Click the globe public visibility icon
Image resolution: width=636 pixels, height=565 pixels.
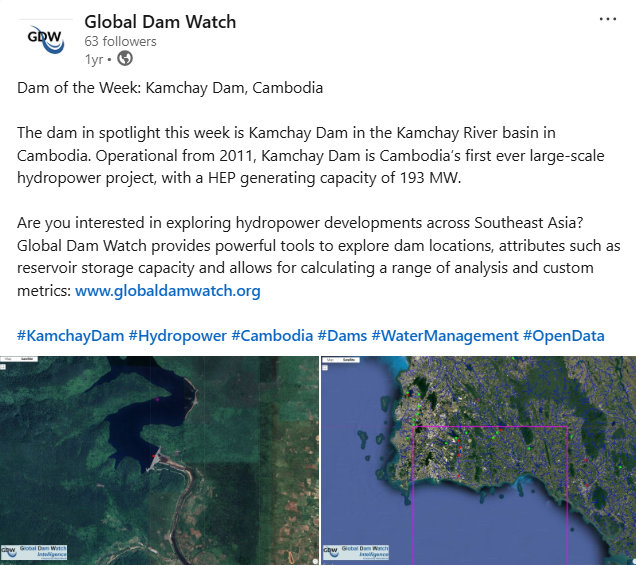click(125, 58)
